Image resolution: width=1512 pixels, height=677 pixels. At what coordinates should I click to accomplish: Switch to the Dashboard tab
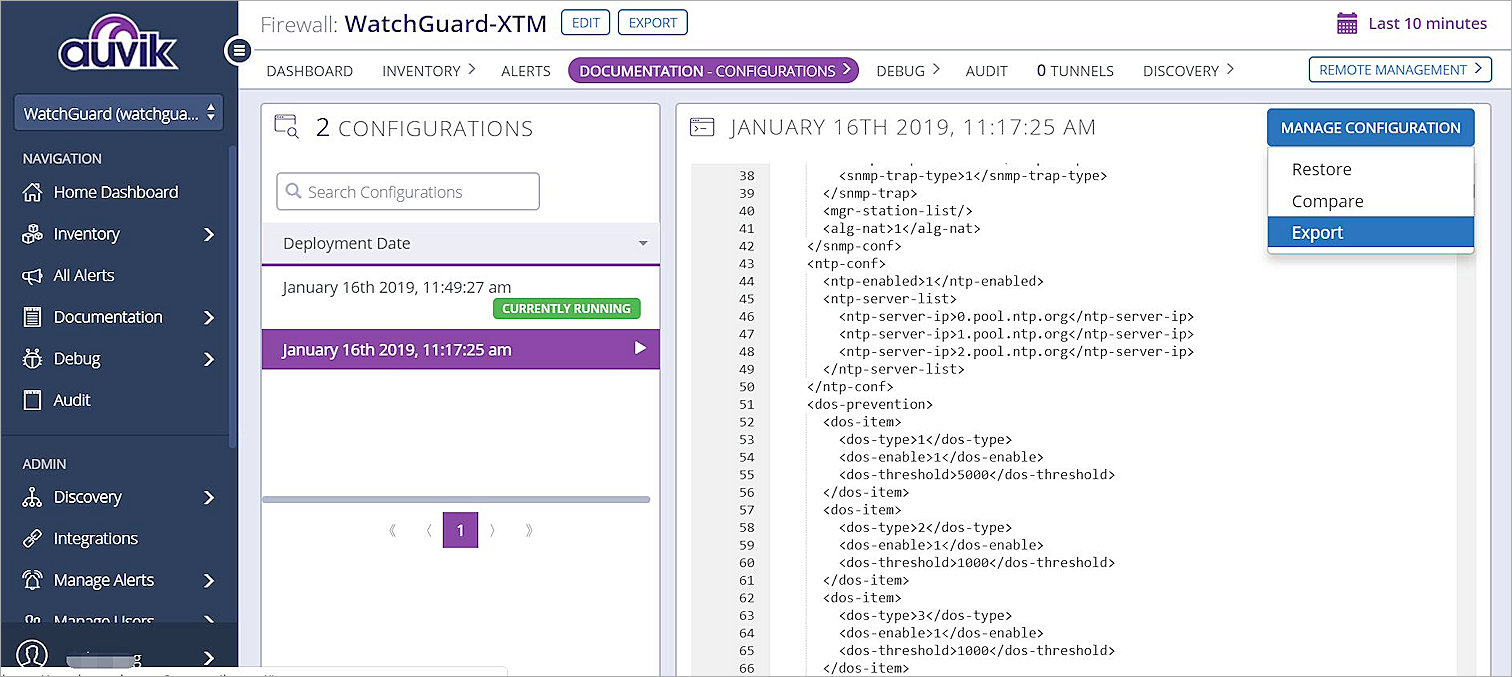click(x=310, y=70)
